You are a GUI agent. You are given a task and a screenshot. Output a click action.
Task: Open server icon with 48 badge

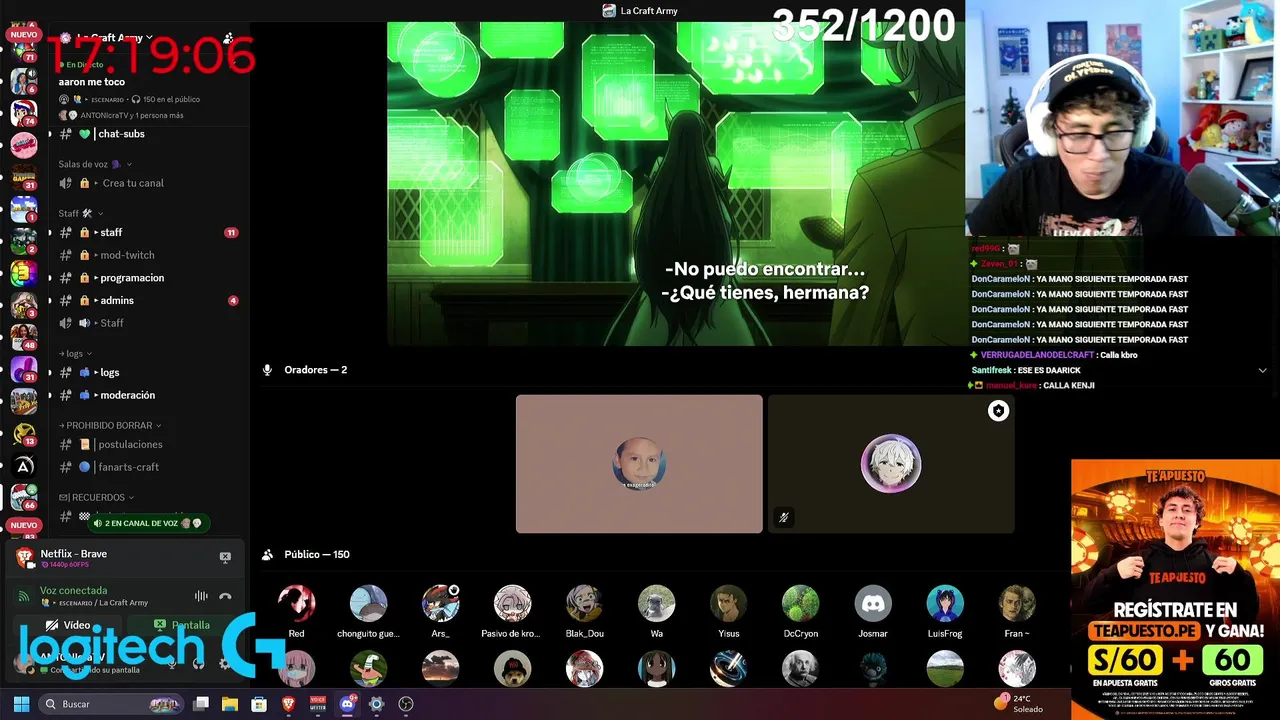point(23,337)
